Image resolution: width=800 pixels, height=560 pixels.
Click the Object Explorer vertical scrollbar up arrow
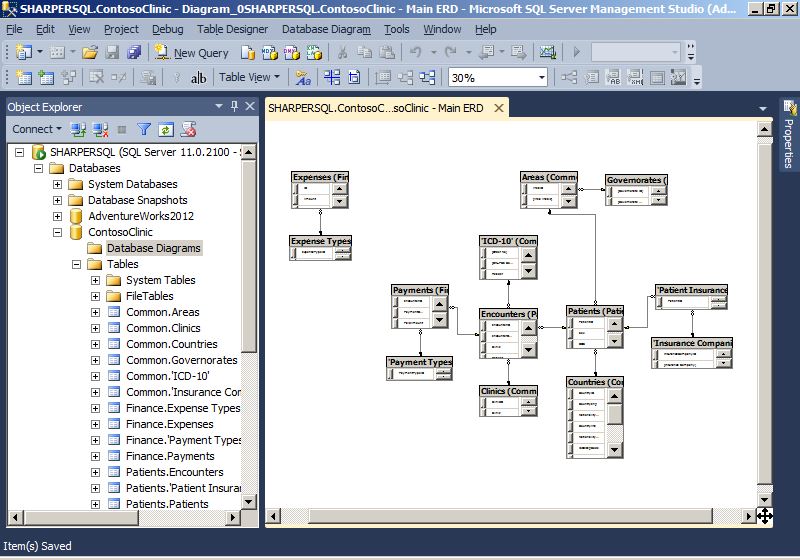248,152
